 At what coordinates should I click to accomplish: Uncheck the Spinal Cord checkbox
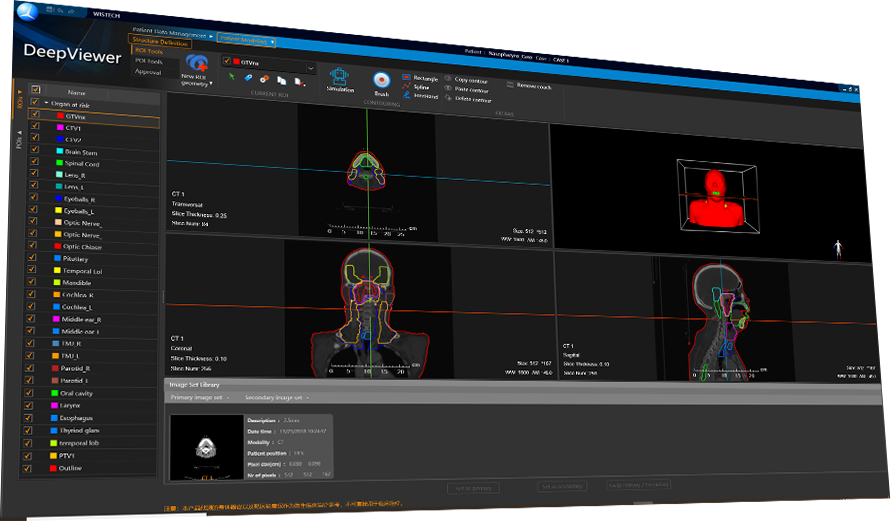coord(35,161)
